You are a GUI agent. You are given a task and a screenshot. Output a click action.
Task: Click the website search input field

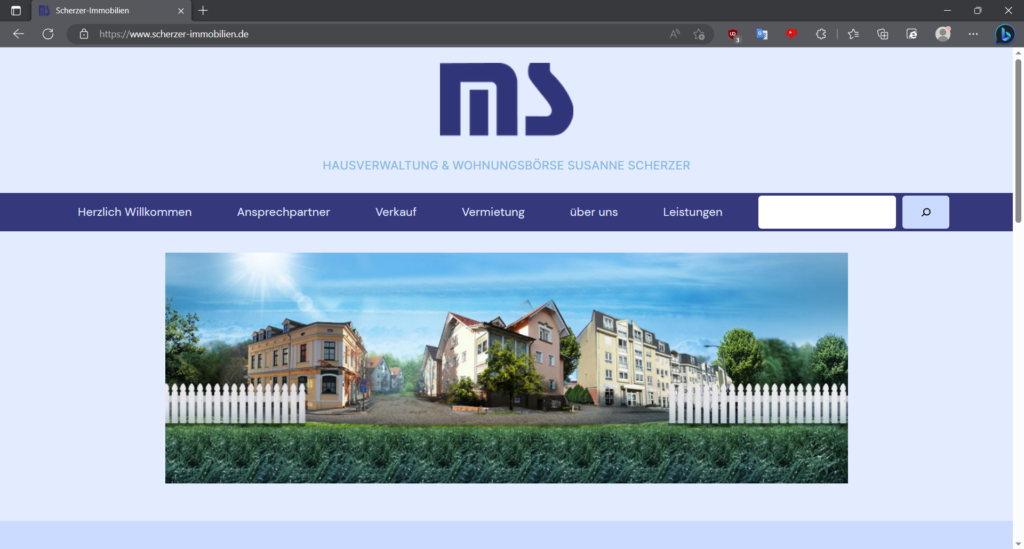[x=827, y=212]
